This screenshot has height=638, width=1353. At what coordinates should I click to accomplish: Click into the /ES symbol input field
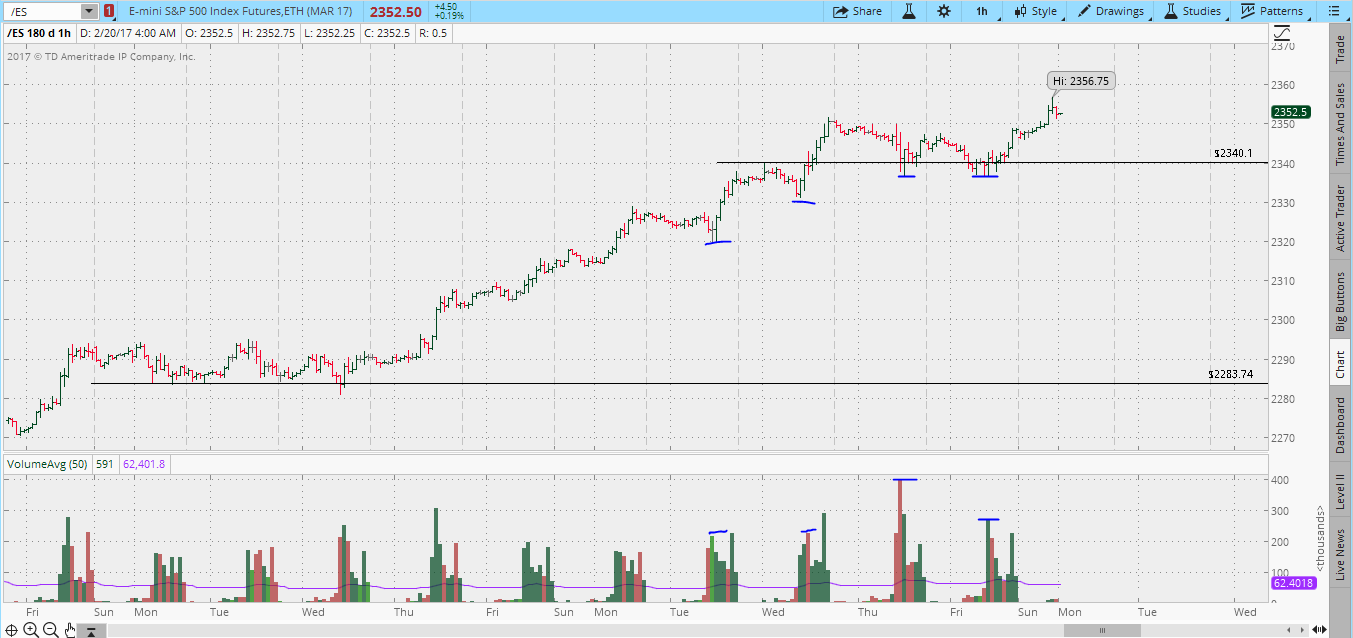40,11
